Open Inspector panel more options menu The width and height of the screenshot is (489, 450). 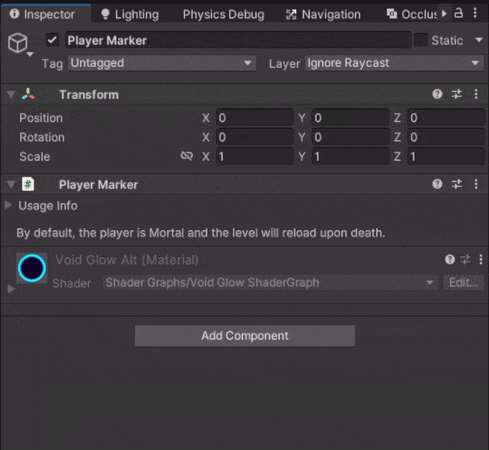(x=475, y=13)
